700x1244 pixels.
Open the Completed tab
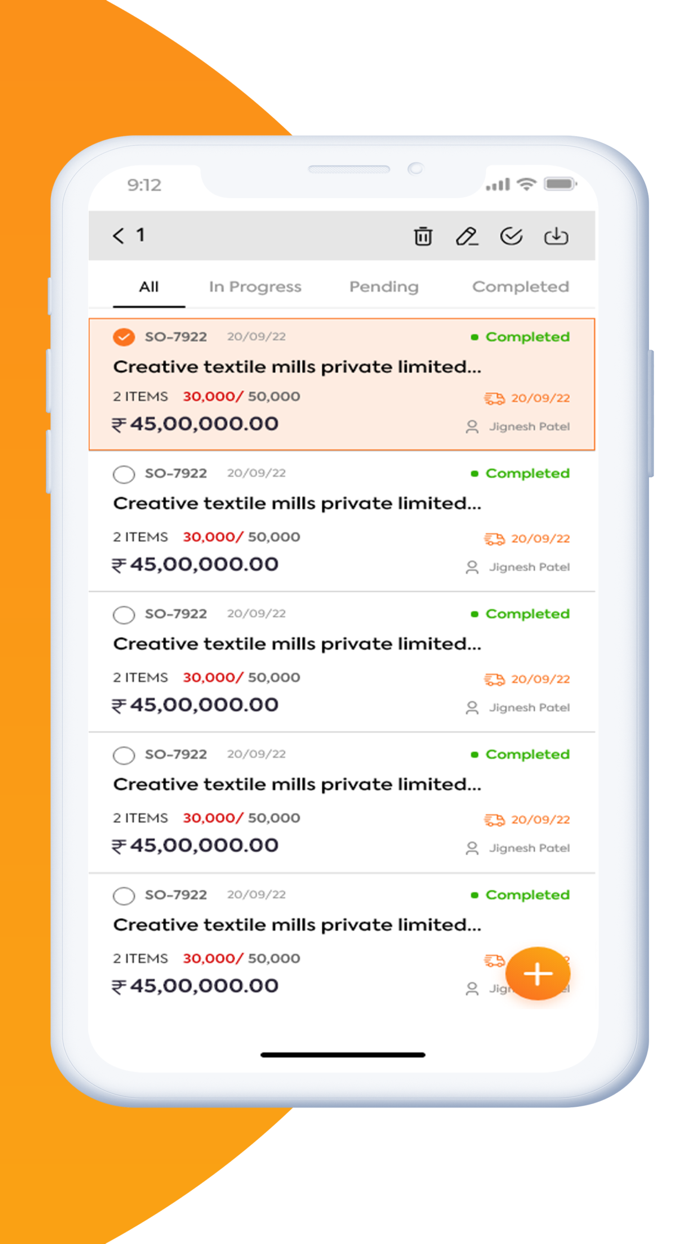pos(520,287)
